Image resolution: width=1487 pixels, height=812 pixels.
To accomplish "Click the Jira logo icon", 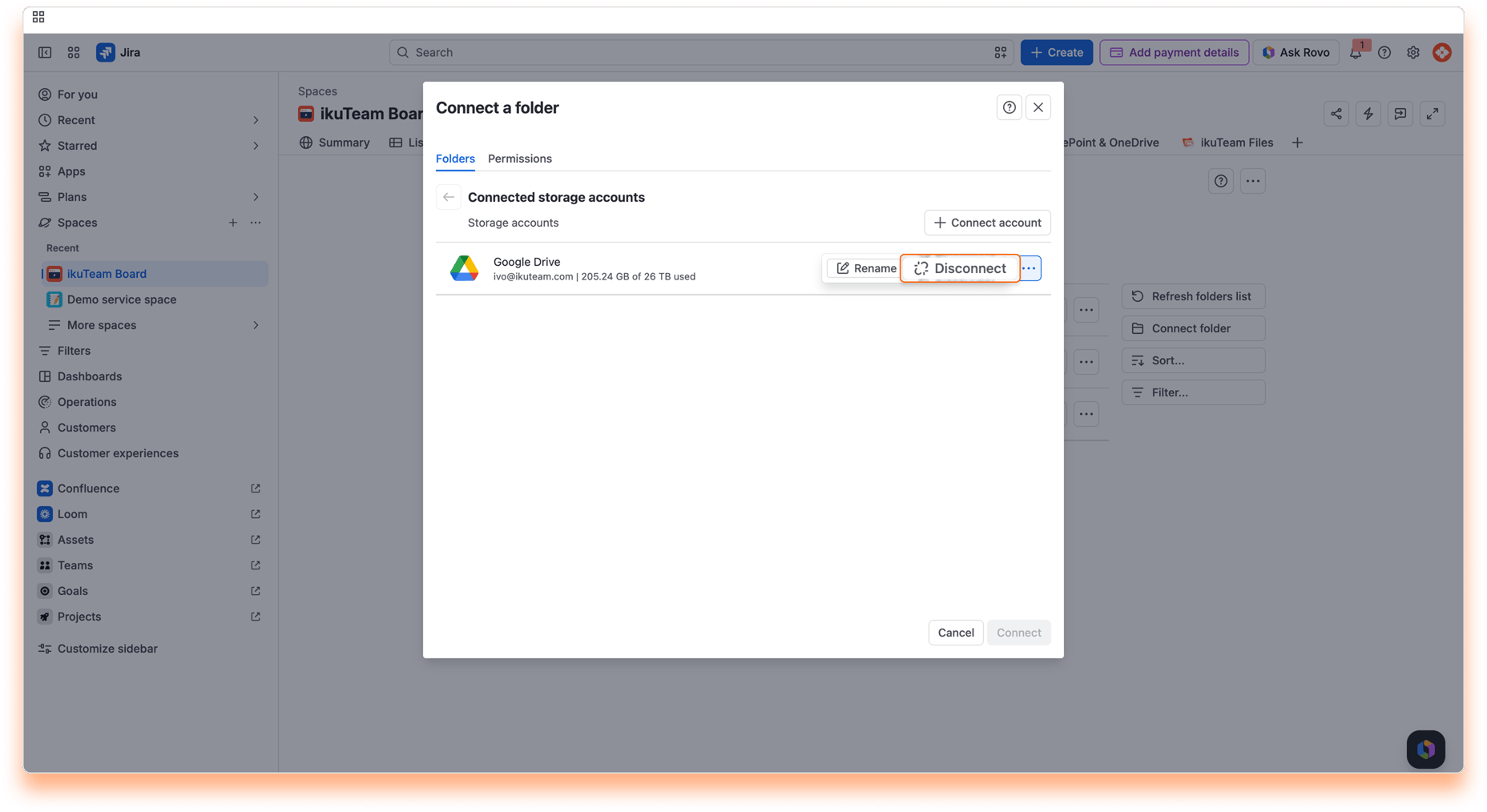I will point(105,52).
